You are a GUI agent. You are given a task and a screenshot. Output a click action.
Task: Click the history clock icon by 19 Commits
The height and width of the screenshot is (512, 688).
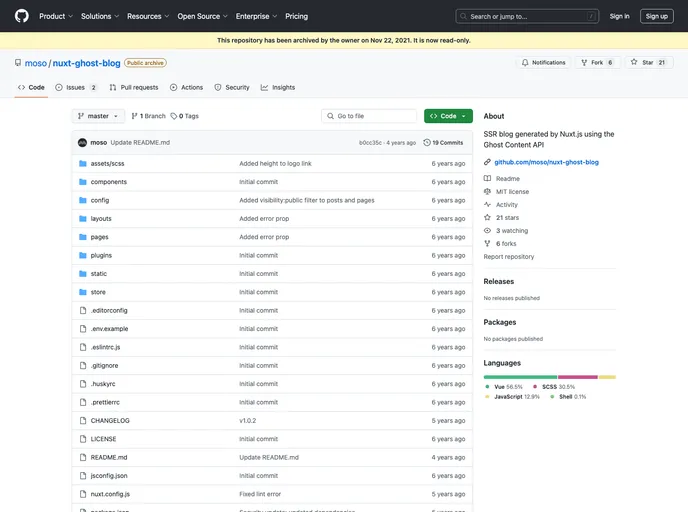426,143
